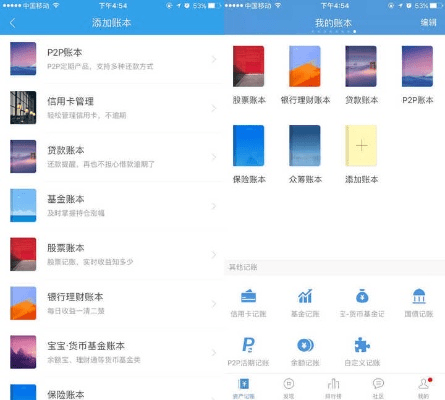445x400 pixels.
Task: Open the 自定义记账 puzzle icon
Action: click(362, 345)
